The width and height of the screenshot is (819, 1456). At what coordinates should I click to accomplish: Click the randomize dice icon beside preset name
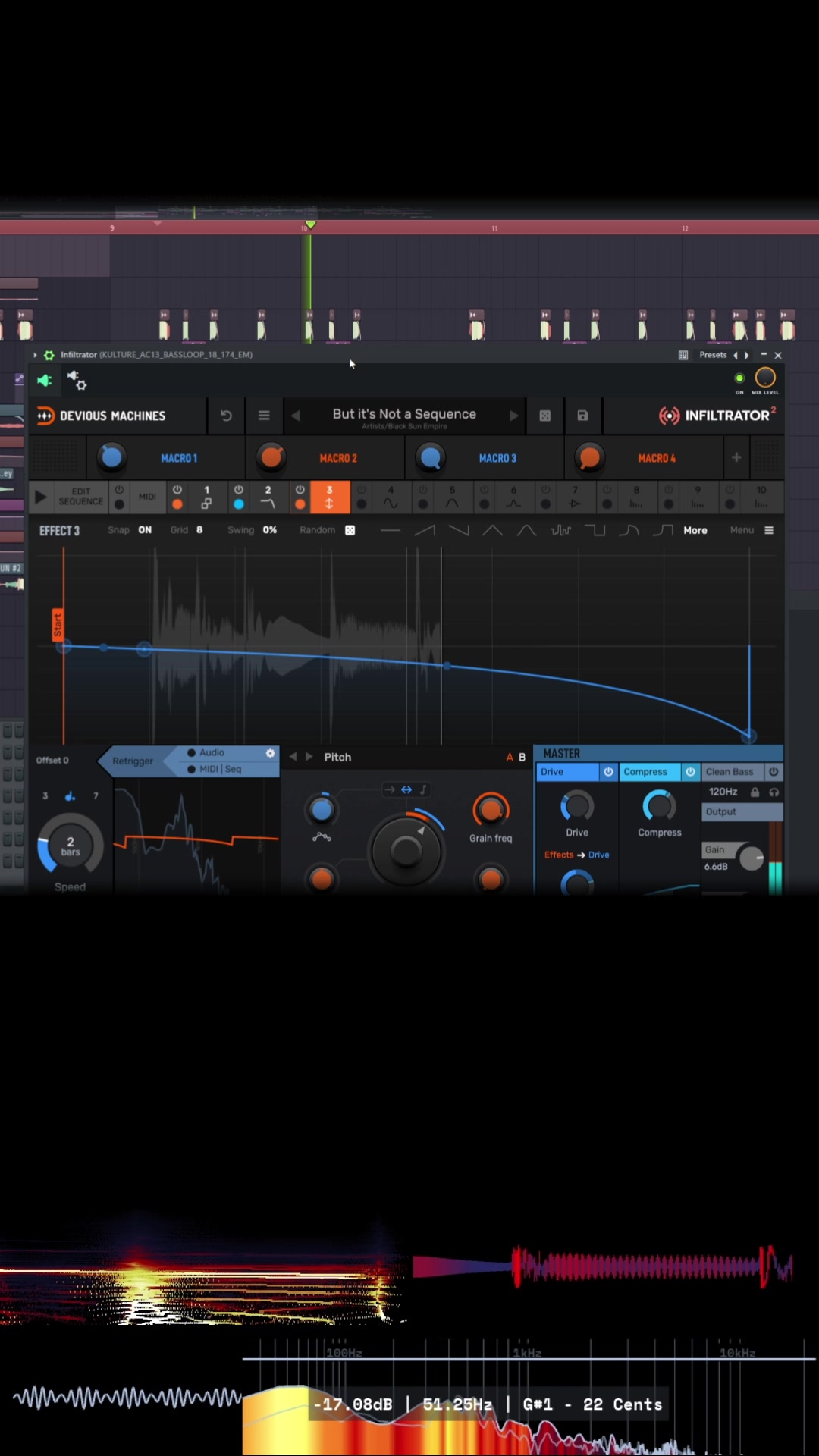544,416
